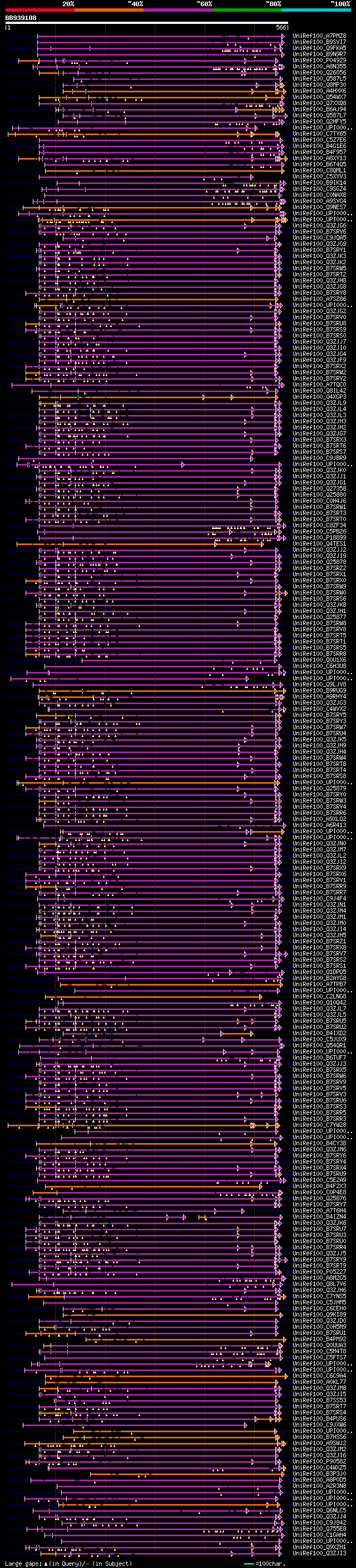Open hit UniRef100_Q8MP30
356x1568 pixels.
click(319, 85)
